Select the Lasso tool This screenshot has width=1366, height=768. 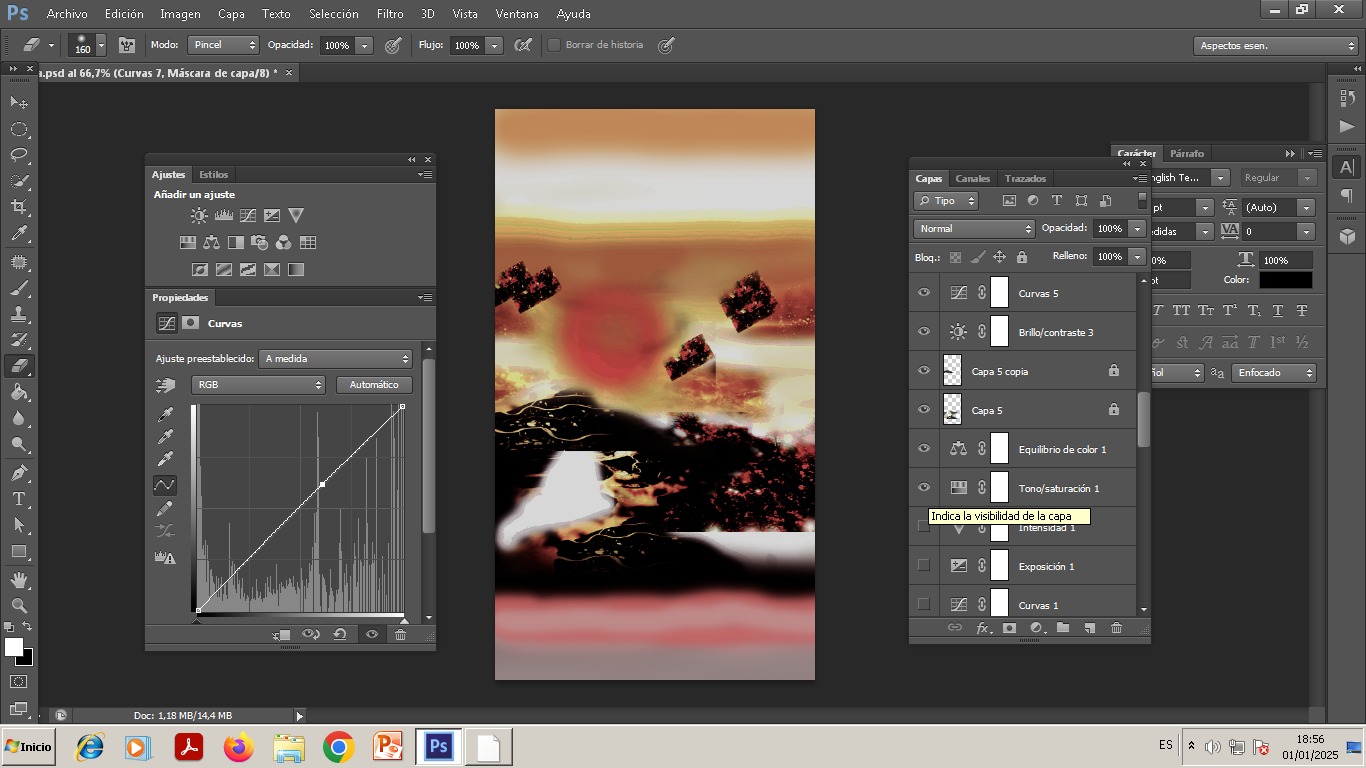click(19, 155)
